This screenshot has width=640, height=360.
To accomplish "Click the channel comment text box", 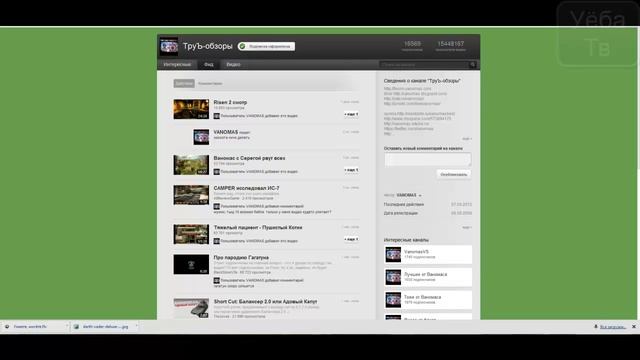I will click(x=428, y=159).
